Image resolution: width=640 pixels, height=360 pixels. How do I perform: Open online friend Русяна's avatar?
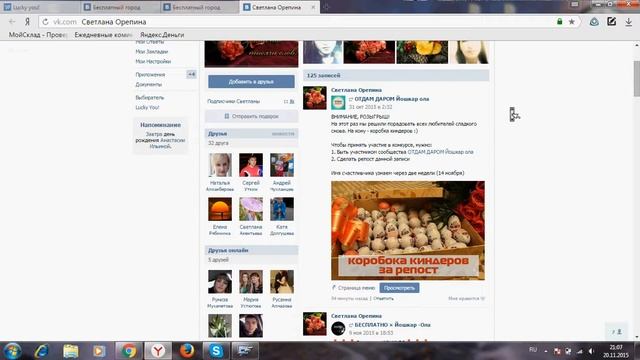[x=282, y=282]
